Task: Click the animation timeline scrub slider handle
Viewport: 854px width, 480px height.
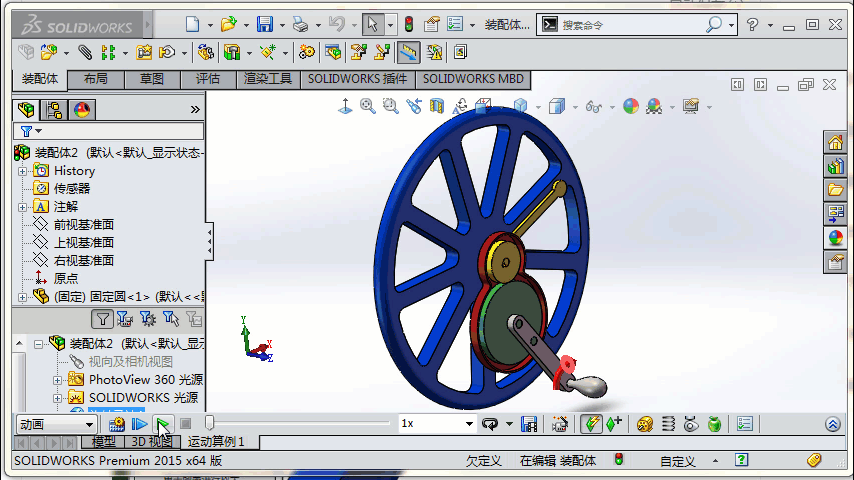Action: tap(210, 424)
